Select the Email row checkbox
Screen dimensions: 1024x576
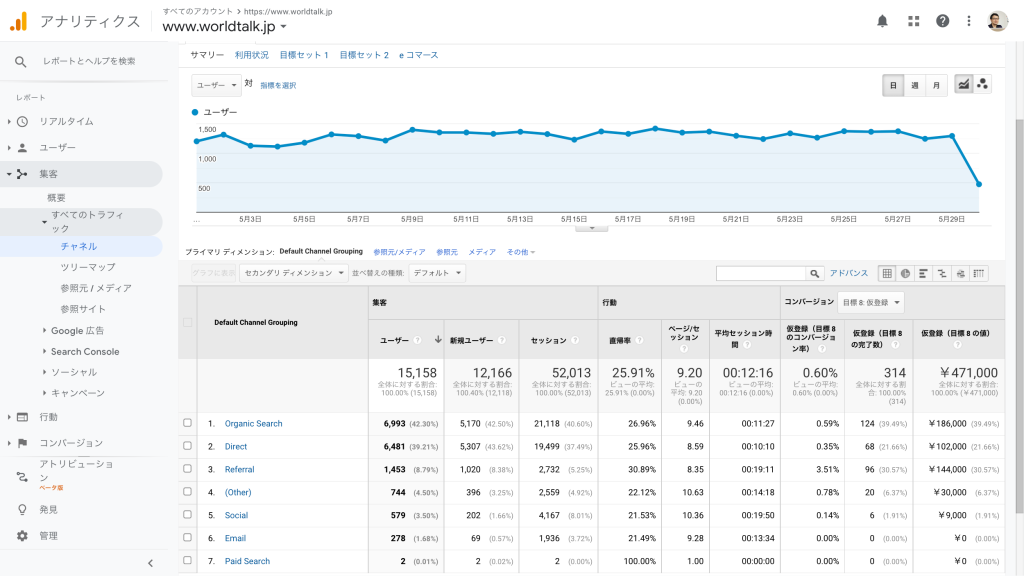coord(187,538)
